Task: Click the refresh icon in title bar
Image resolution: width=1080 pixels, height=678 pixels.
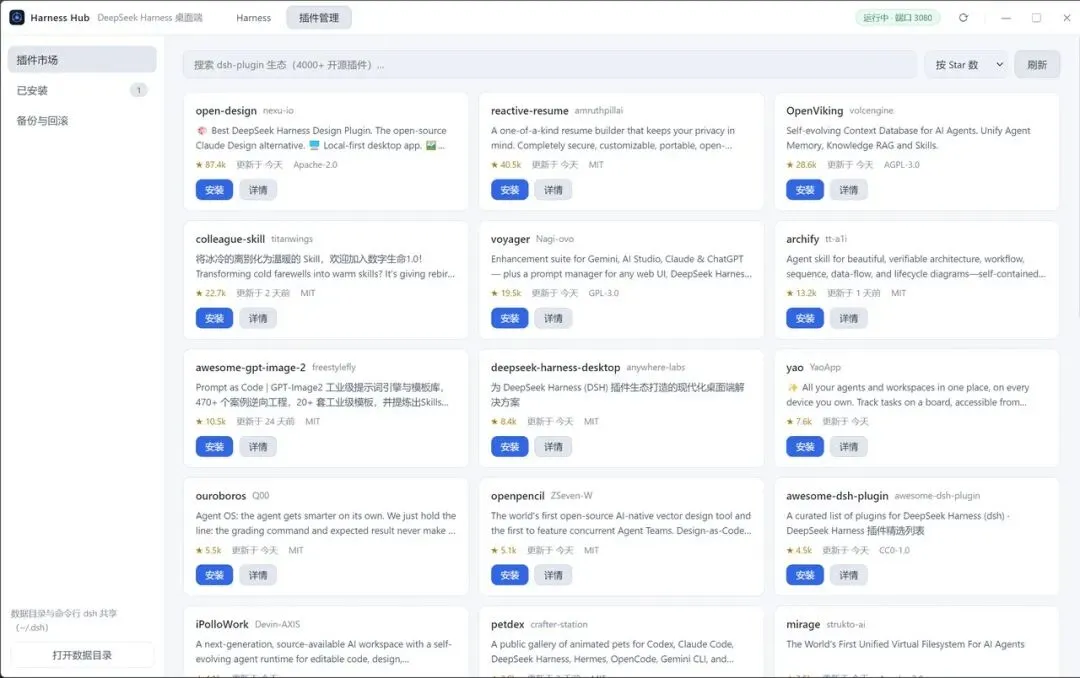Action: coord(963,17)
